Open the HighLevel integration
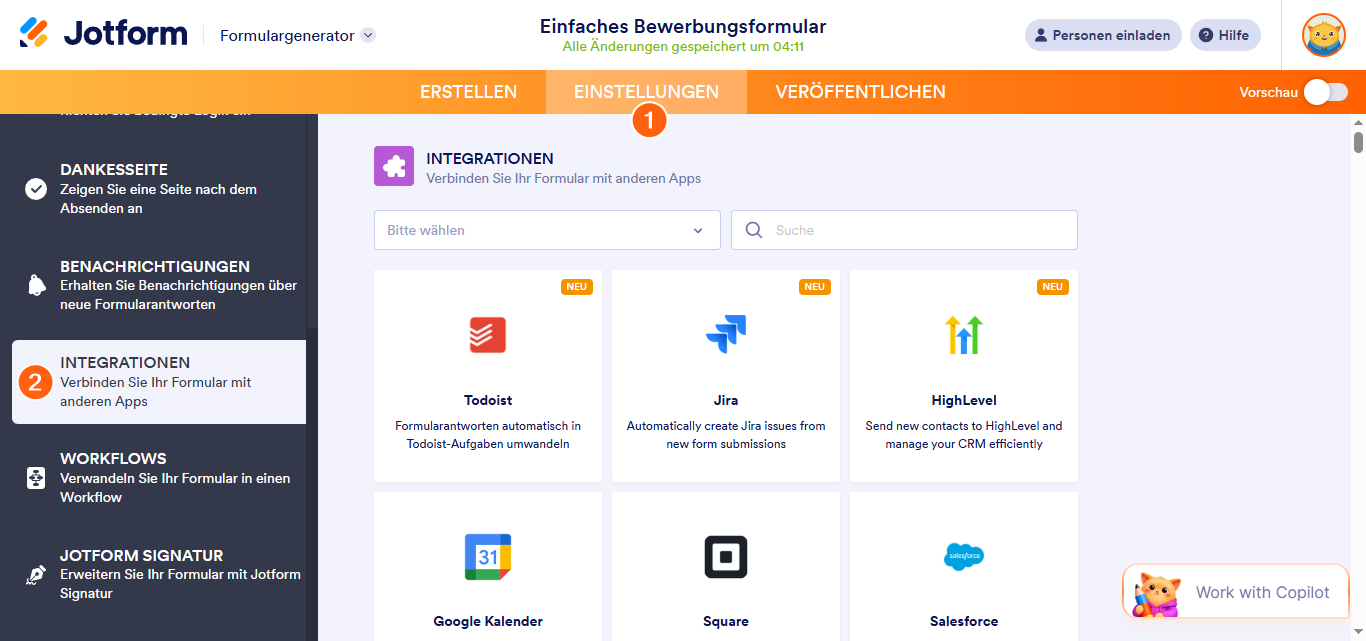This screenshot has height=641, width=1366. tap(963, 376)
